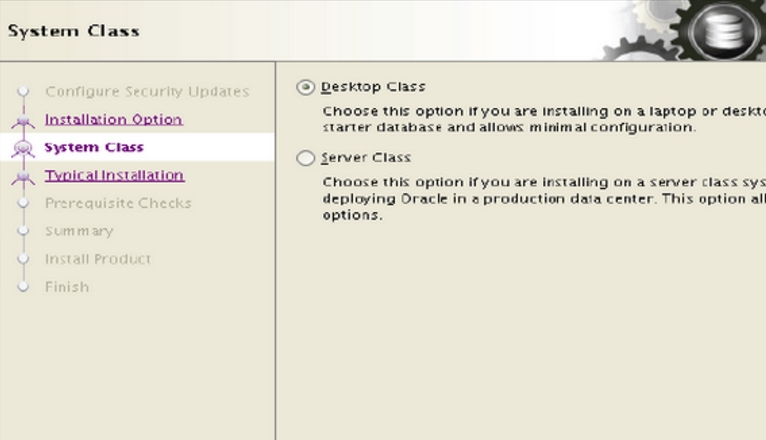
Task: Click the Finish step bullet icon
Action: 23,287
